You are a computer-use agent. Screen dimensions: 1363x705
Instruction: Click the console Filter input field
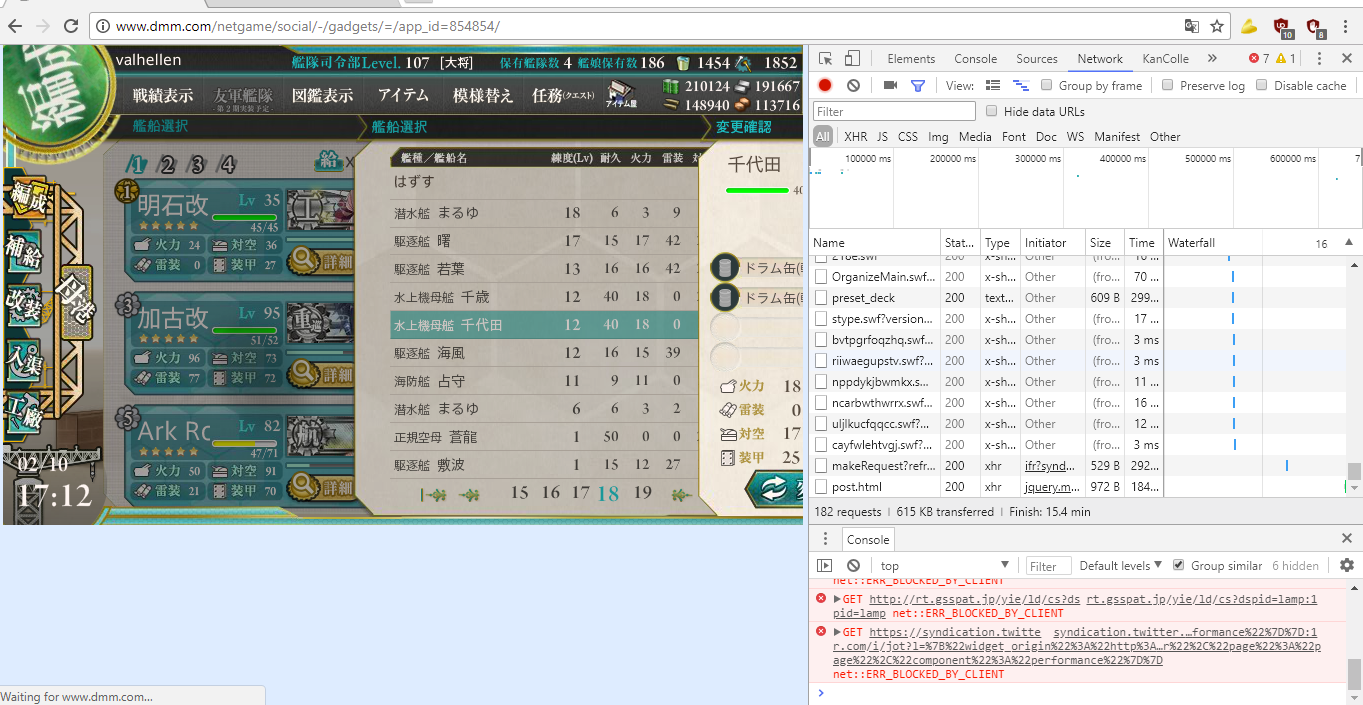click(x=1046, y=566)
